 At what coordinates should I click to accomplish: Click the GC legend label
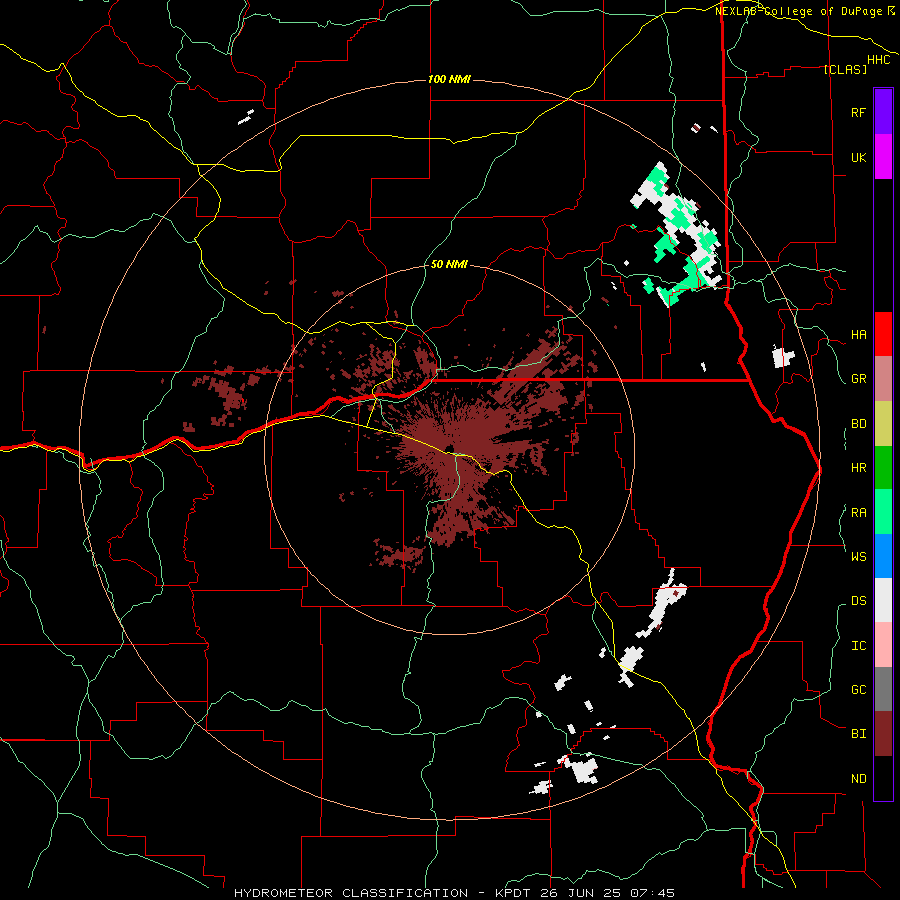tap(858, 689)
